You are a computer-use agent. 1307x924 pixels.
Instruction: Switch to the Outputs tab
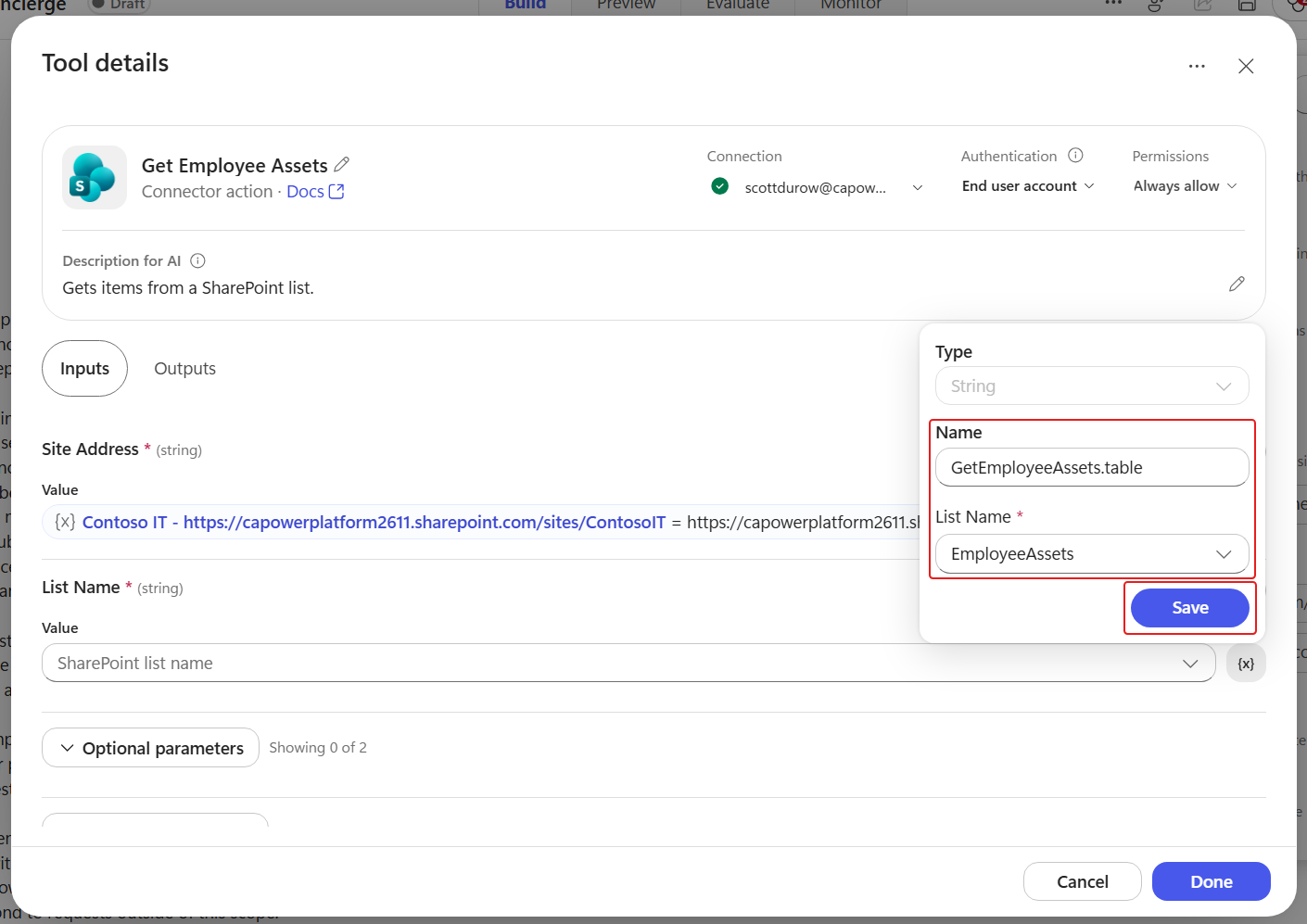[x=184, y=369]
